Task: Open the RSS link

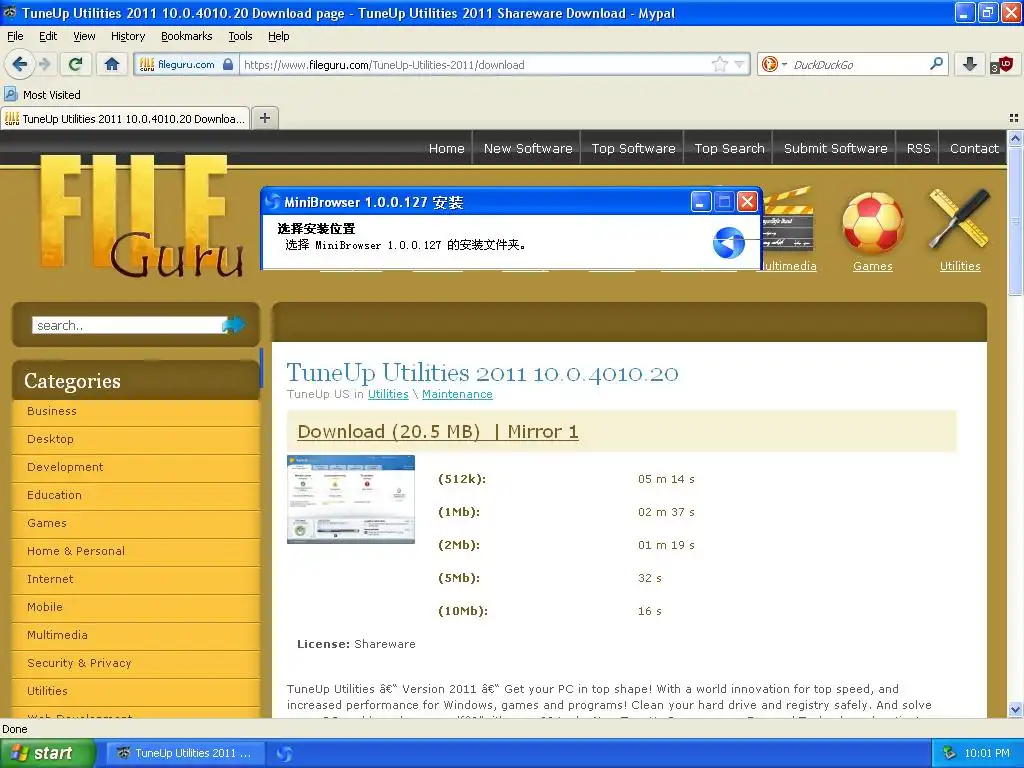Action: pyautogui.click(x=918, y=148)
